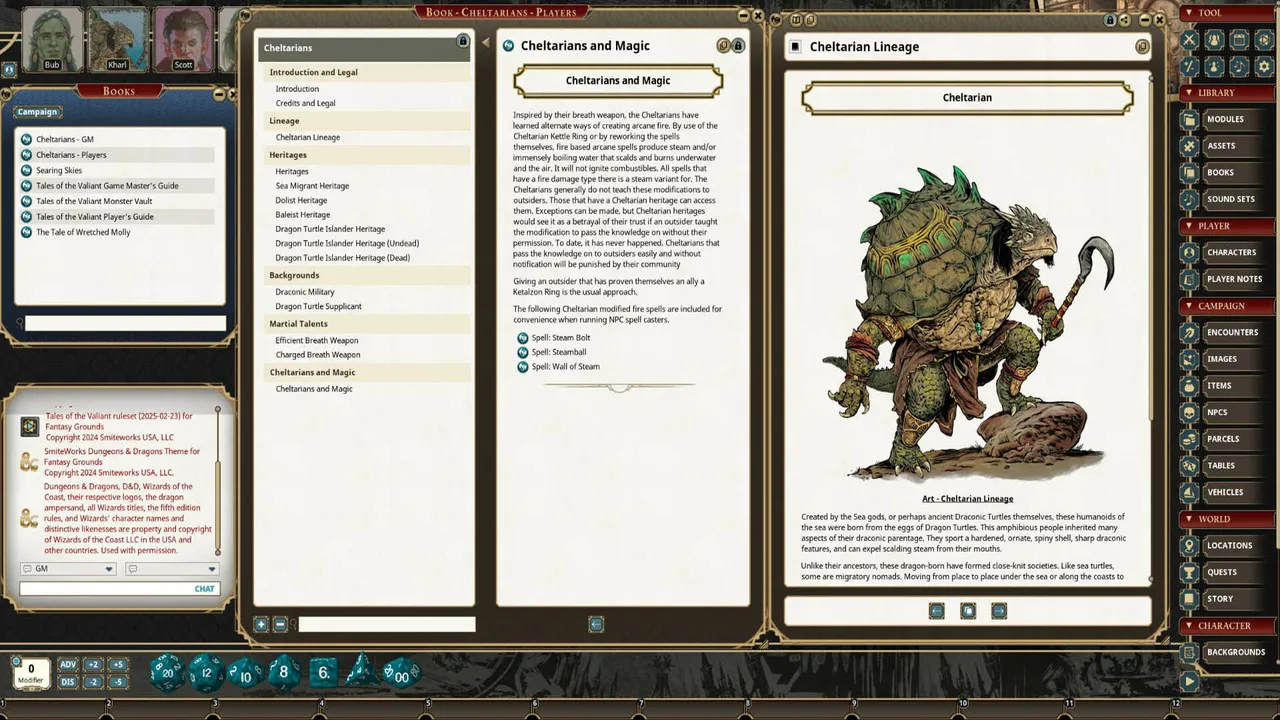Open the music note sound tool
Viewport: 1280px width, 720px height.
[1239, 66]
